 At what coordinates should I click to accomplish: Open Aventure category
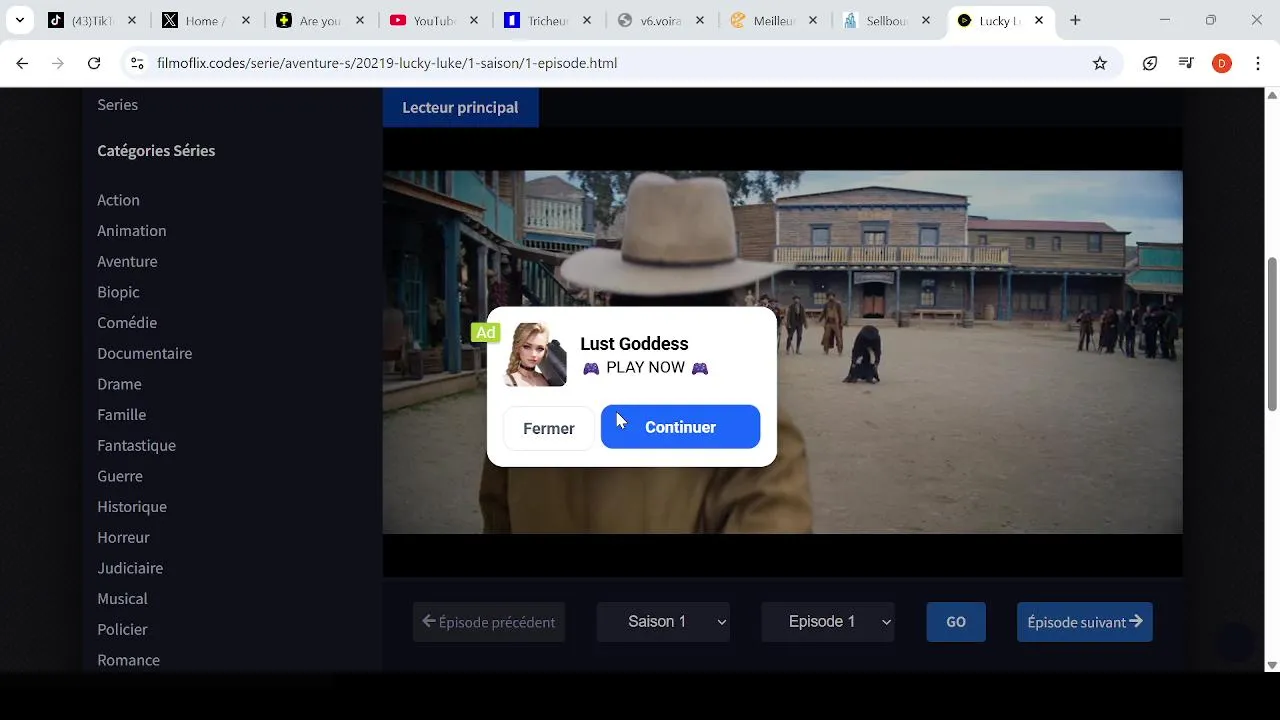click(x=127, y=261)
